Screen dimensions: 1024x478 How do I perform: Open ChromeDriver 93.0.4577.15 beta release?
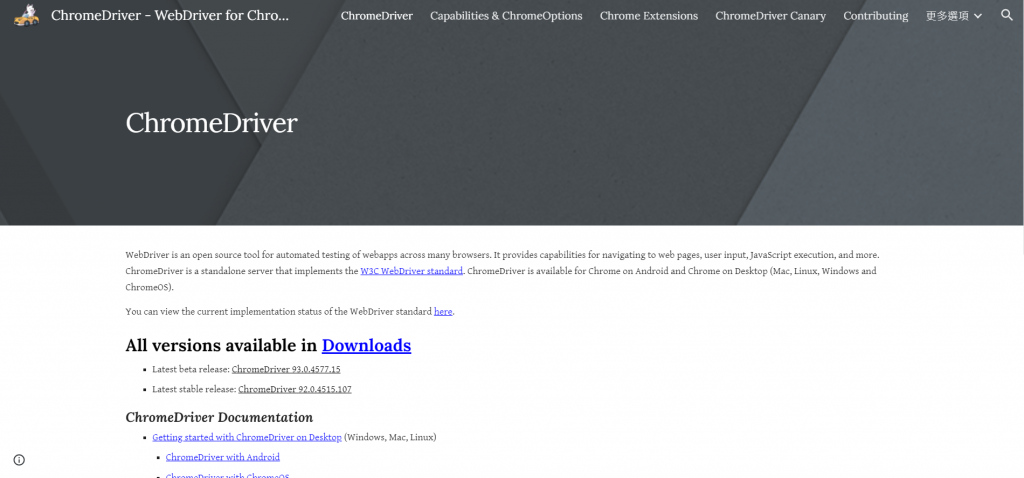click(x=286, y=369)
